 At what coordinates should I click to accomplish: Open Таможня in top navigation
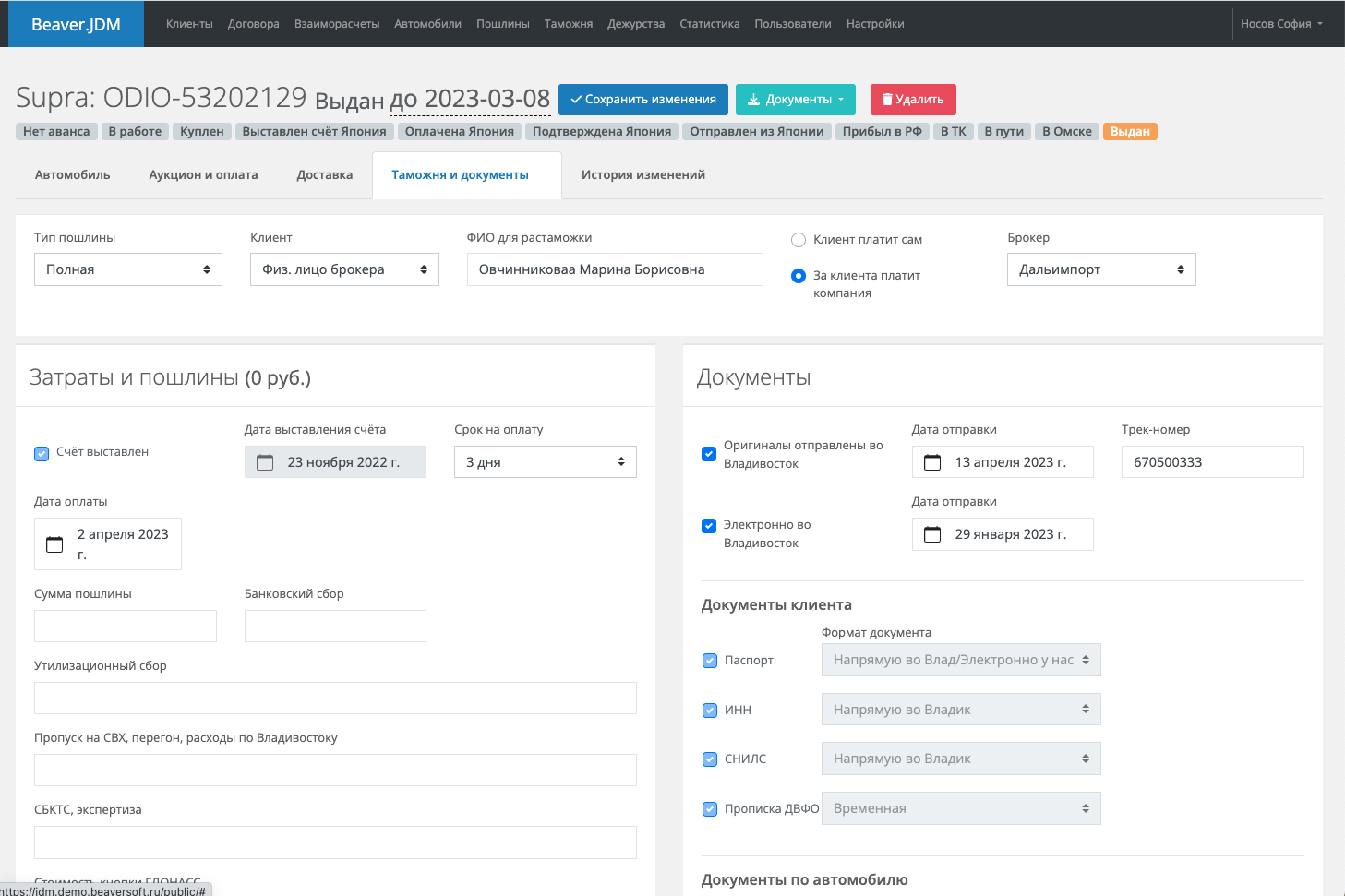pos(569,24)
